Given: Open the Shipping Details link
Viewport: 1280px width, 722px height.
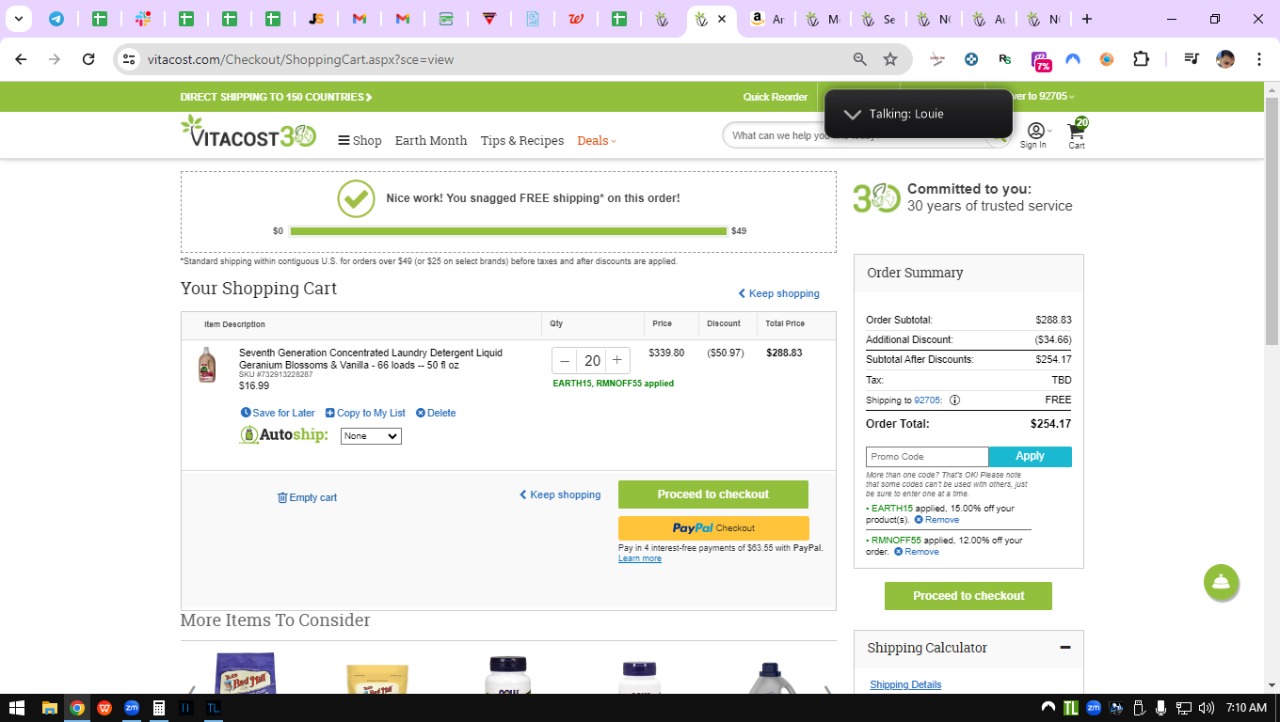Looking at the screenshot, I should 906,685.
